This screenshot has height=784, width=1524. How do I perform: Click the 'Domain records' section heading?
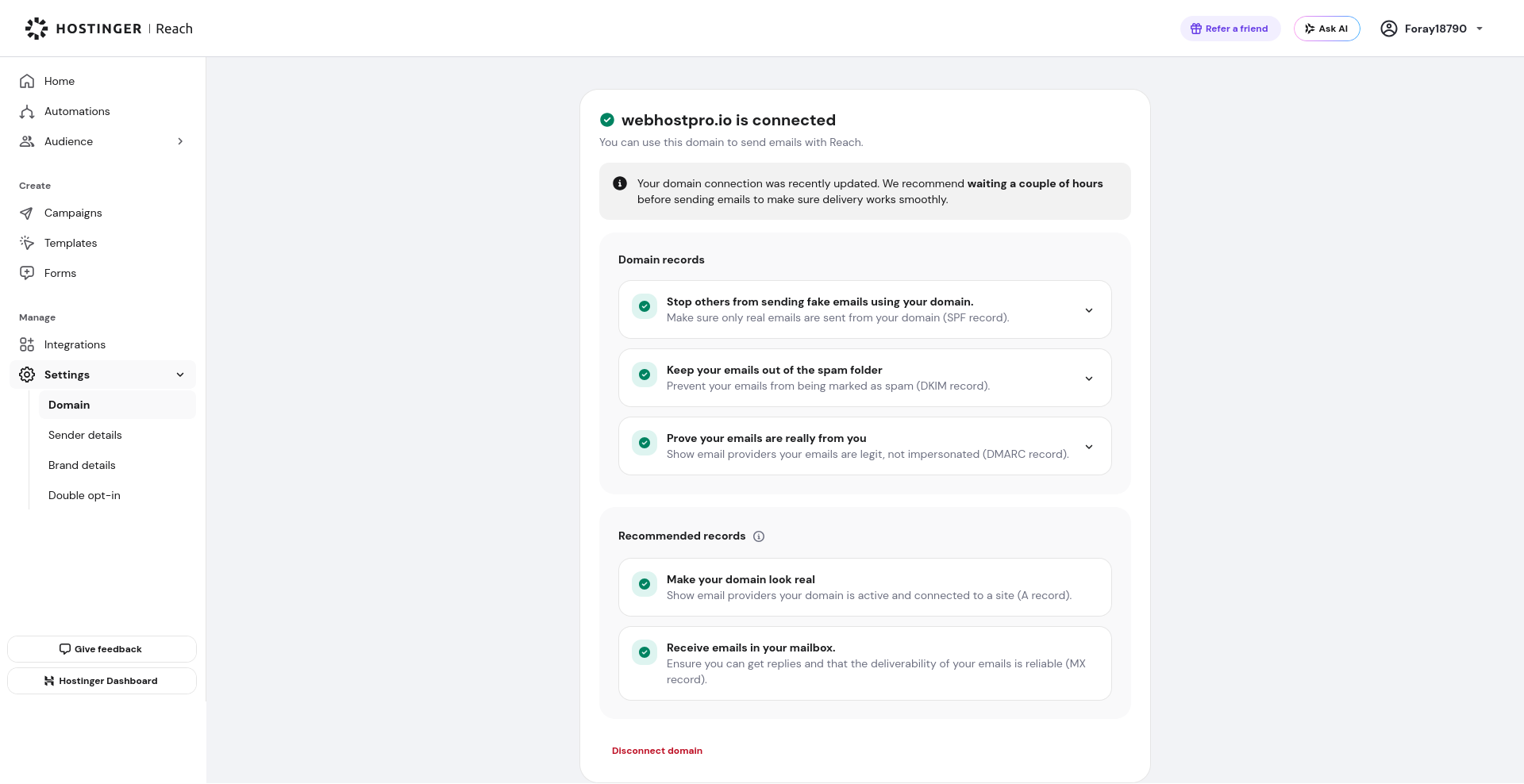[x=661, y=259]
